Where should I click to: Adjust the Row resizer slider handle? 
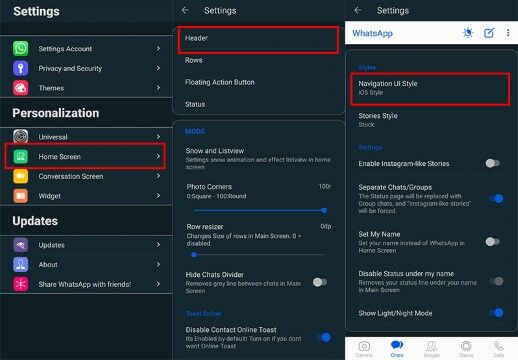194,255
